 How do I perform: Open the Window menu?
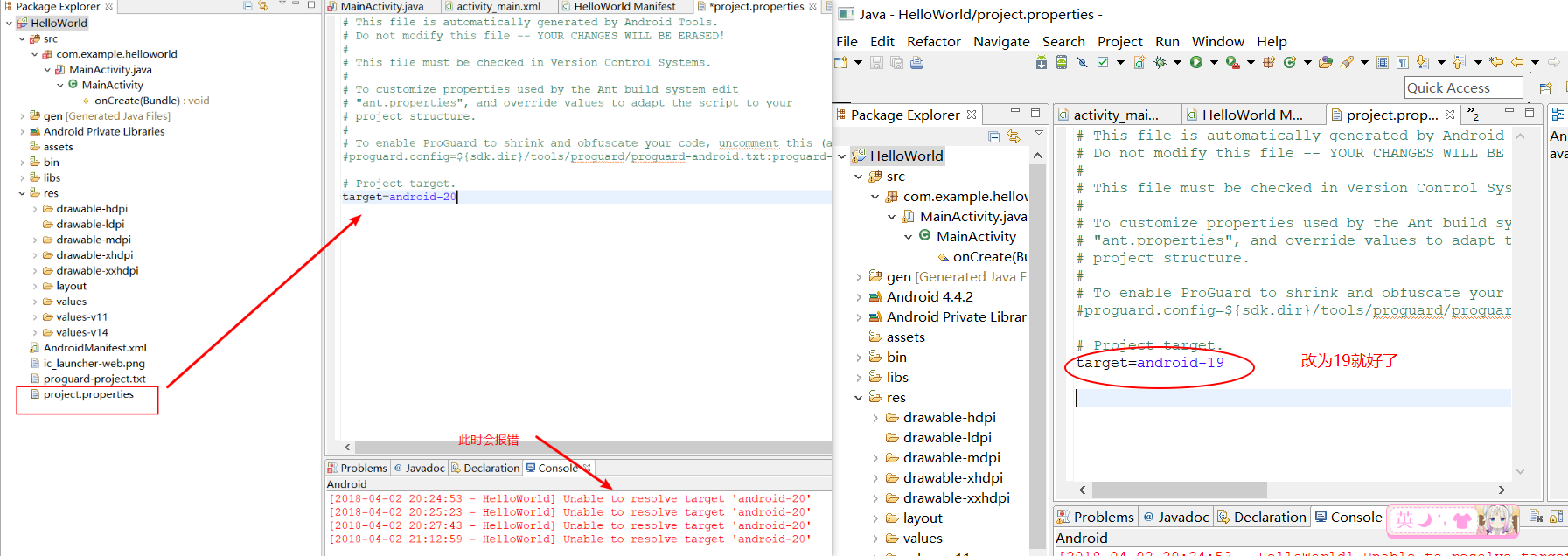coord(1217,41)
